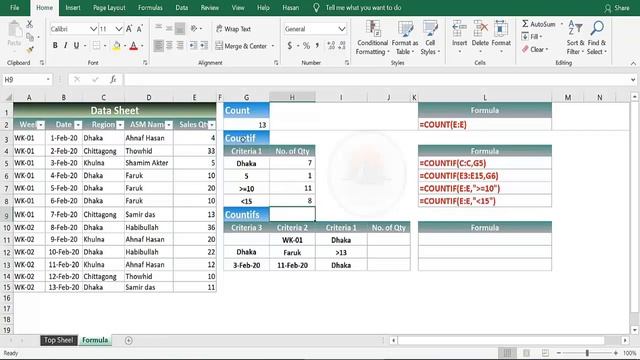The height and width of the screenshot is (360, 640).
Task: Click the zoom in plus button
Action: click(616, 353)
